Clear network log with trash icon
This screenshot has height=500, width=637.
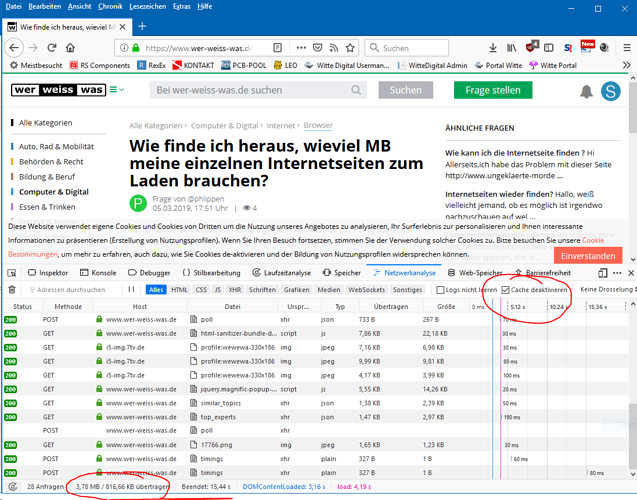coord(12,290)
